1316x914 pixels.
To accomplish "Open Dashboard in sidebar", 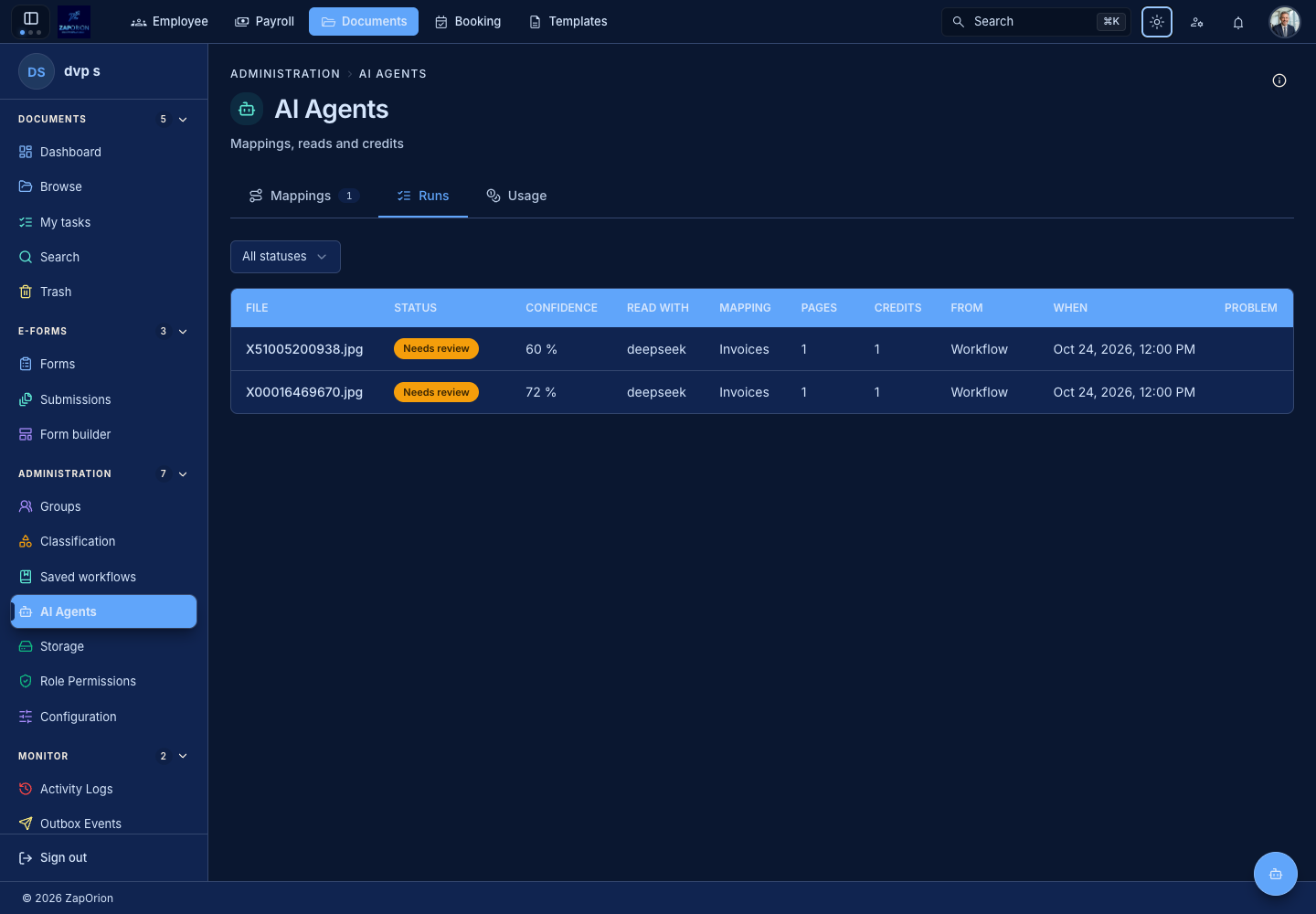I will [104, 152].
